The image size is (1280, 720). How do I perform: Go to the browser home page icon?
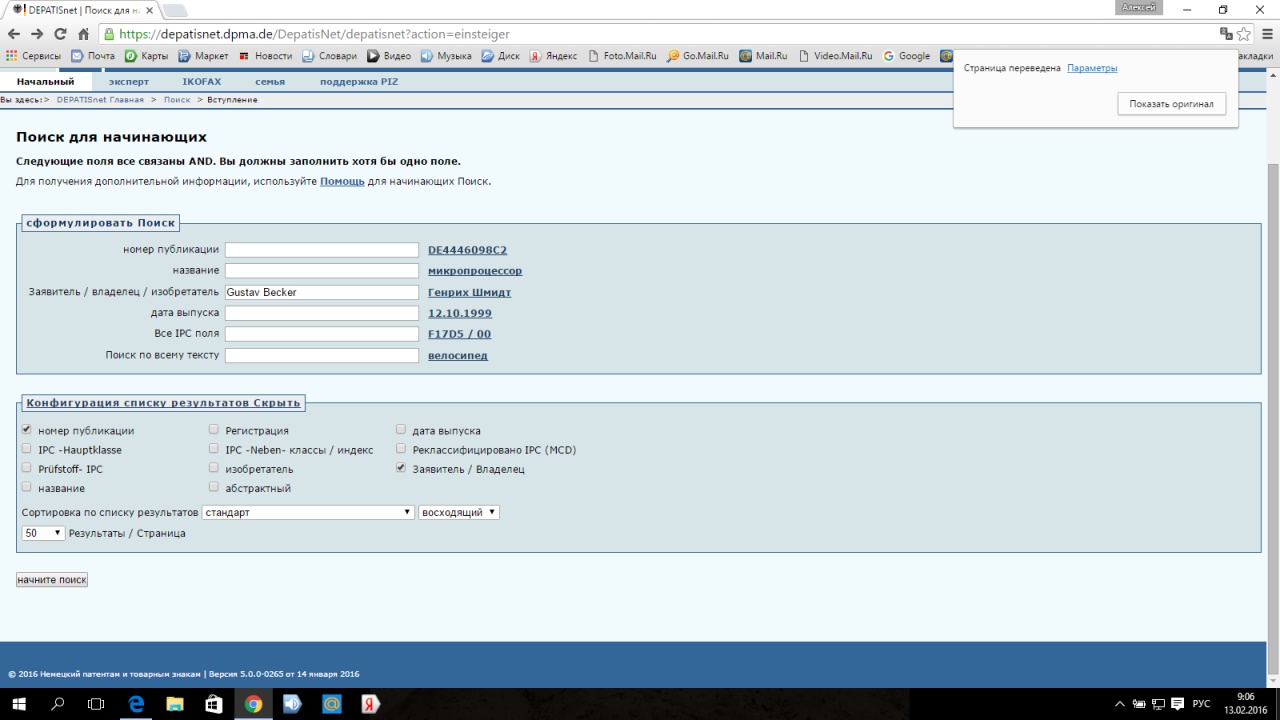84,33
